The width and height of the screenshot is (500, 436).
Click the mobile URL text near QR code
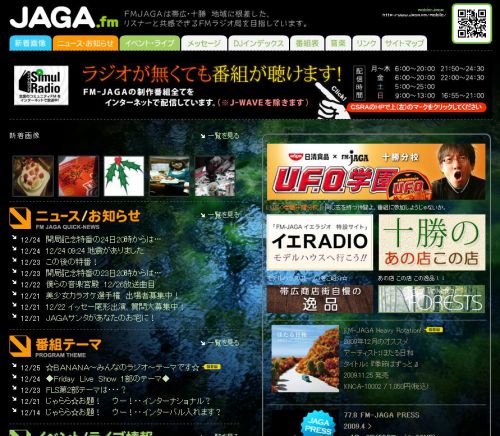click(x=414, y=15)
